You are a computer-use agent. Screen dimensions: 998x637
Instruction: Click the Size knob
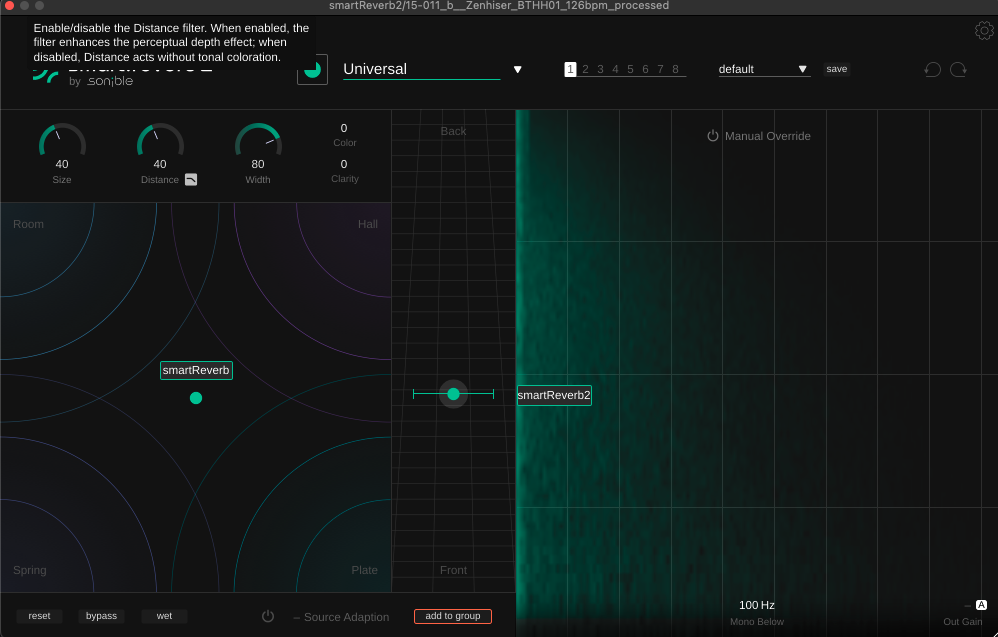pos(62,141)
